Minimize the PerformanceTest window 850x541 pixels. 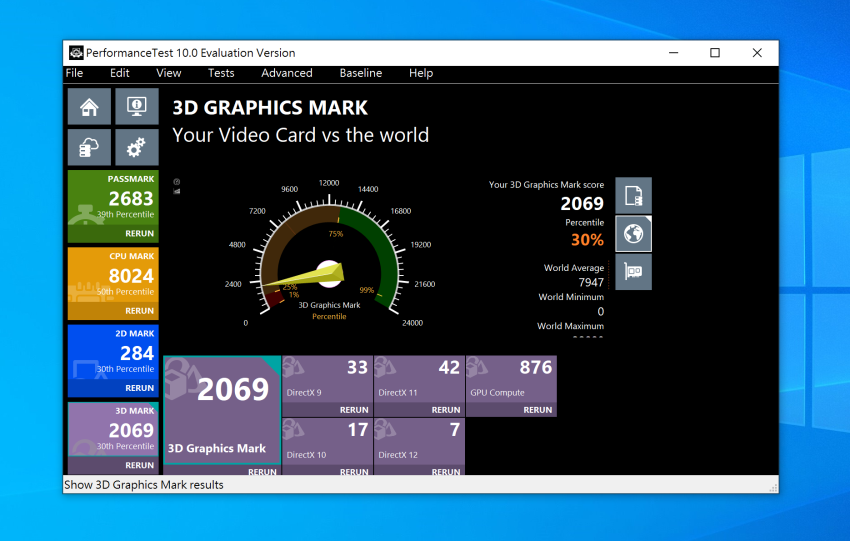(x=673, y=53)
